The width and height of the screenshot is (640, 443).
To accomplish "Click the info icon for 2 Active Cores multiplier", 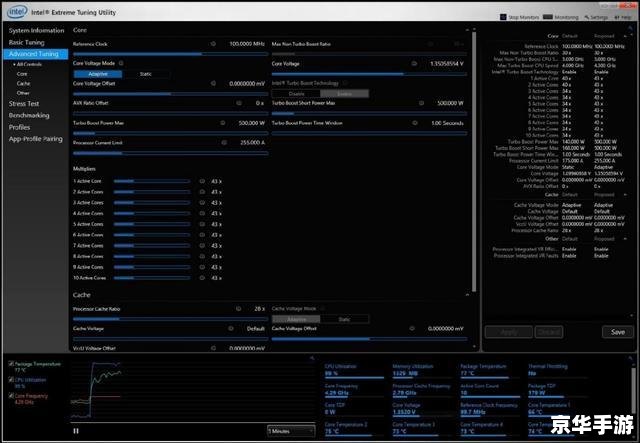I will 202,192.
